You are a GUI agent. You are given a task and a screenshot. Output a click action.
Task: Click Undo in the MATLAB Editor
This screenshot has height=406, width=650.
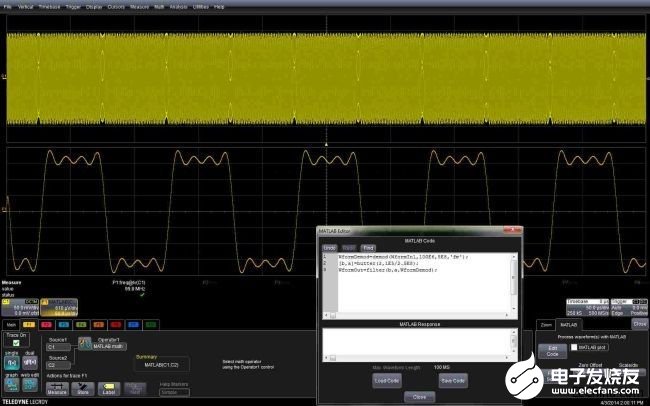coord(330,248)
